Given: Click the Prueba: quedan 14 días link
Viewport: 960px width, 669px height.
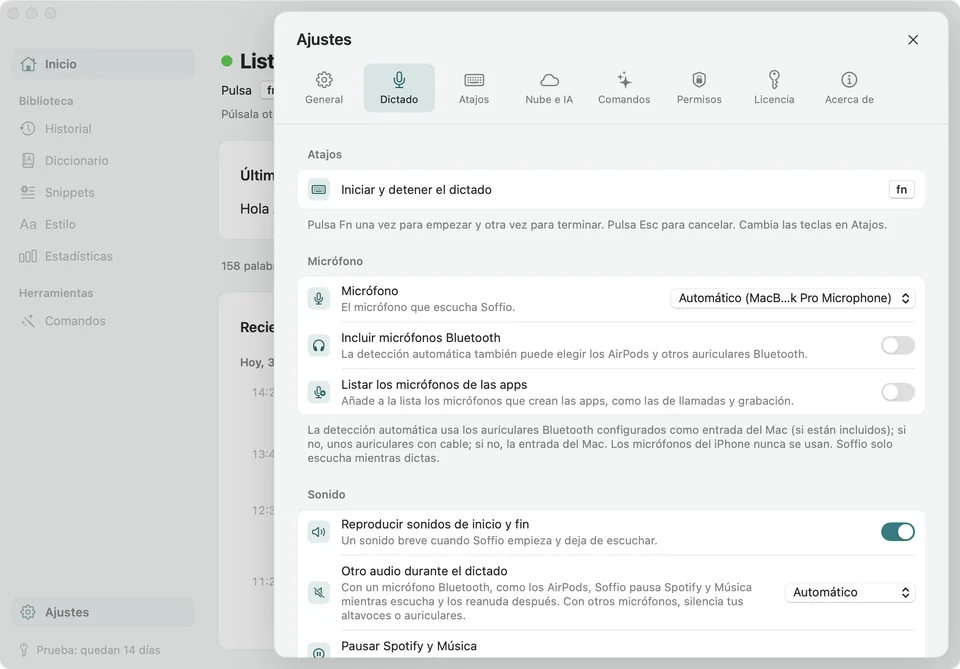Looking at the screenshot, I should point(98,650).
